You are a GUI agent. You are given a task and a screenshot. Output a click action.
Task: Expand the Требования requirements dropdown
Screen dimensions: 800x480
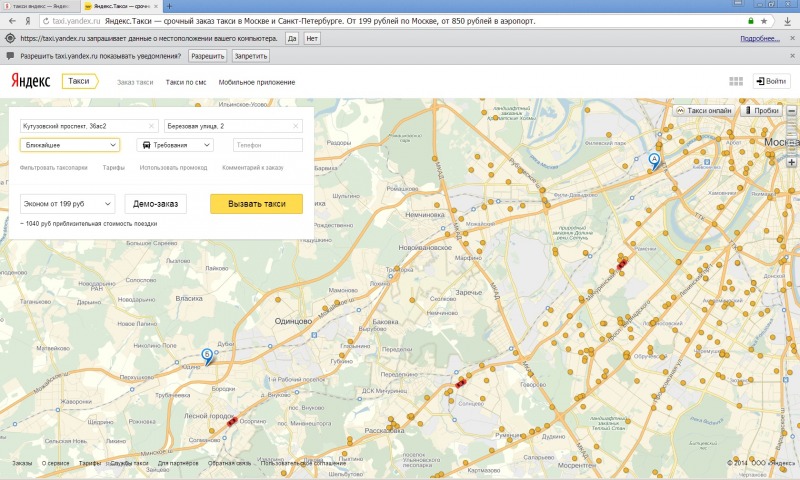174,145
